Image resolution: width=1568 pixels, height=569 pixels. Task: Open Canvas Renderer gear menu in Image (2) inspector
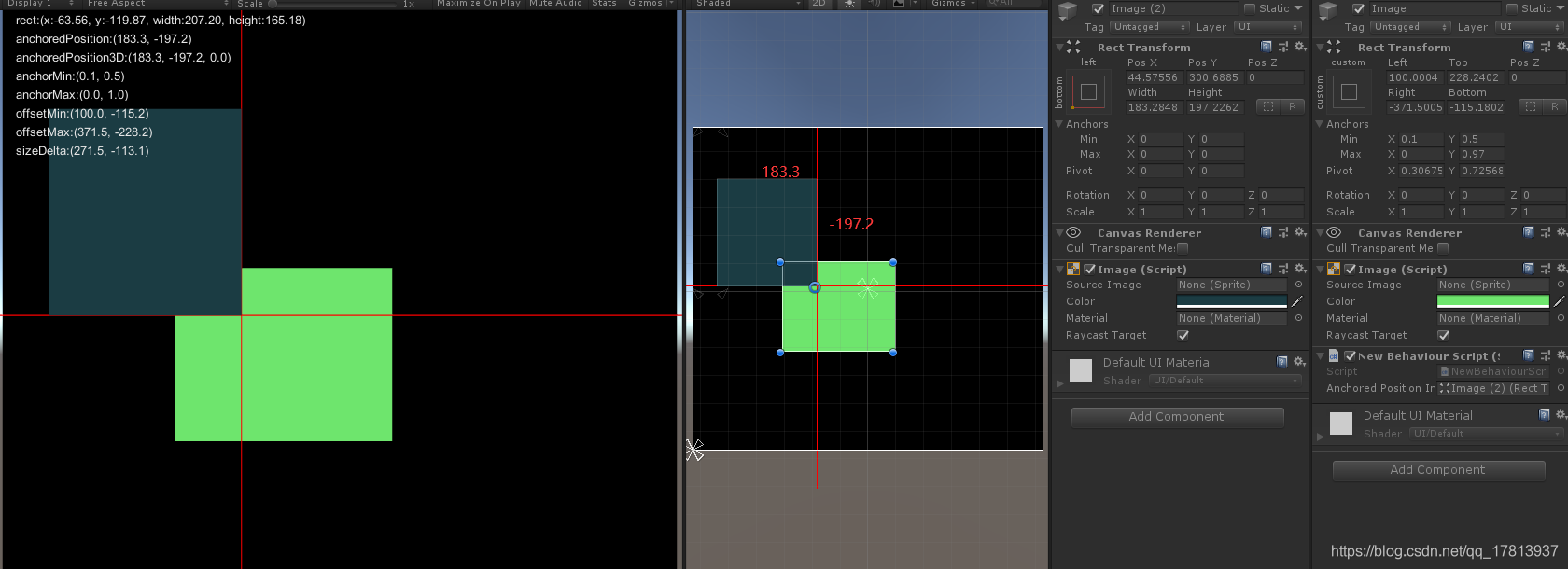pos(1300,232)
